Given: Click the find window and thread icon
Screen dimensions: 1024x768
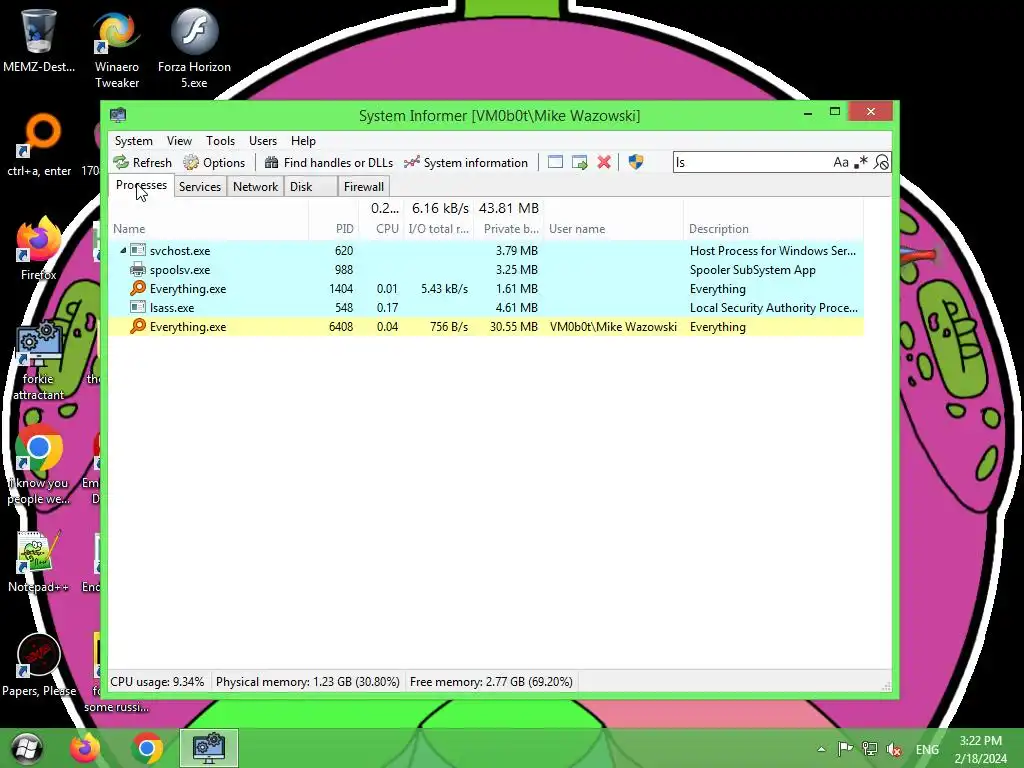Looking at the screenshot, I should coord(579,162).
